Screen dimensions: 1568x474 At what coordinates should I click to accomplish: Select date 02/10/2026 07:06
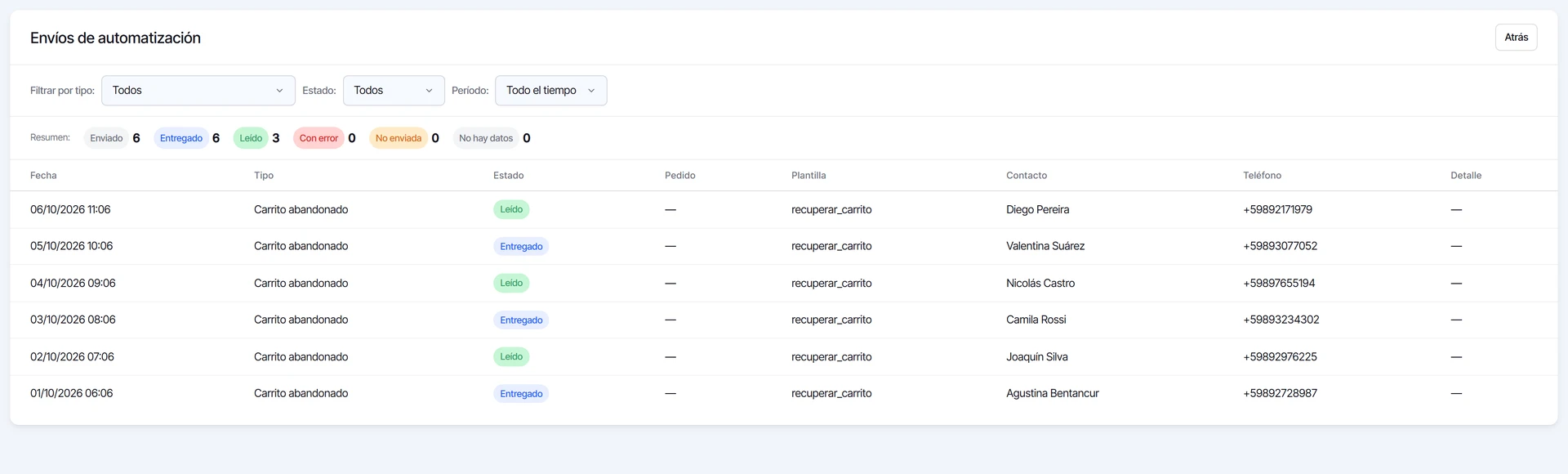coord(72,357)
